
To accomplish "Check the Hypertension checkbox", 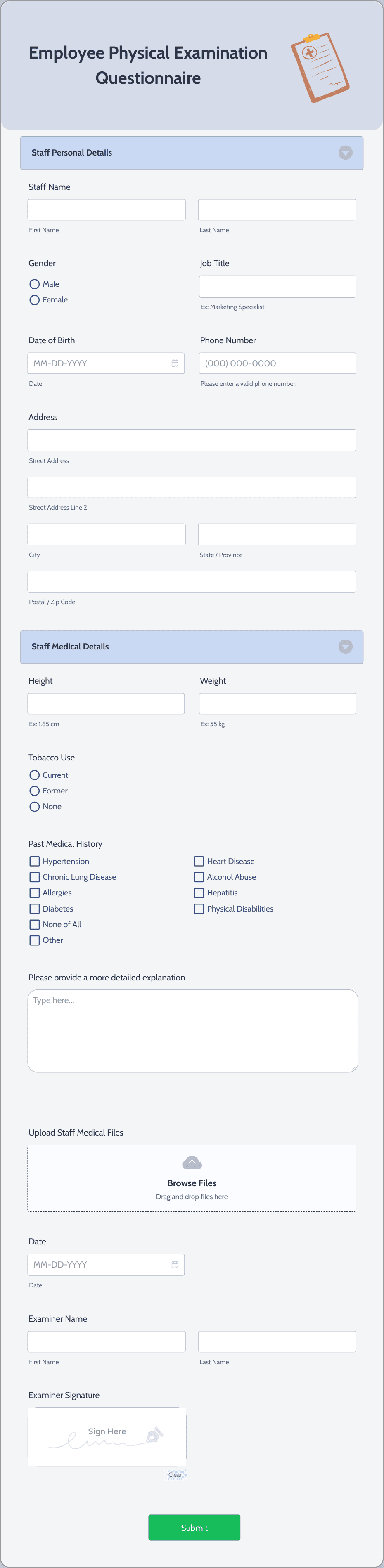I will [x=34, y=861].
